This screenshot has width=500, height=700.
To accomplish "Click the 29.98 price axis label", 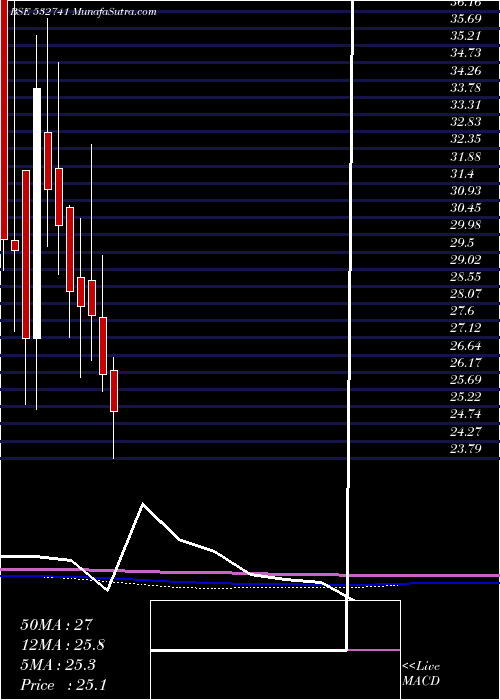I will point(466,225).
